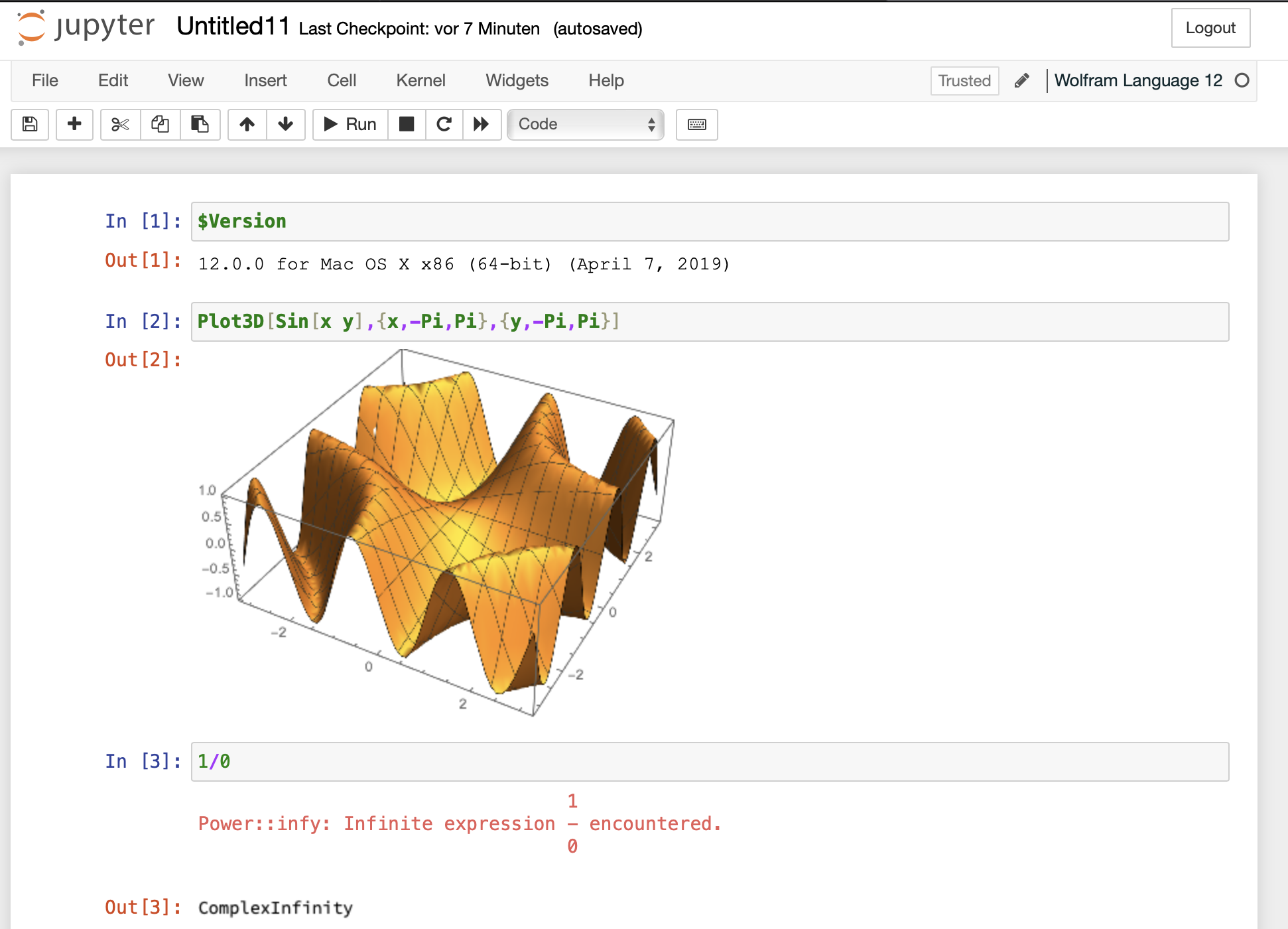Viewport: 1288px width, 929px height.
Task: Restart the kernel using refresh icon
Action: pos(444,124)
